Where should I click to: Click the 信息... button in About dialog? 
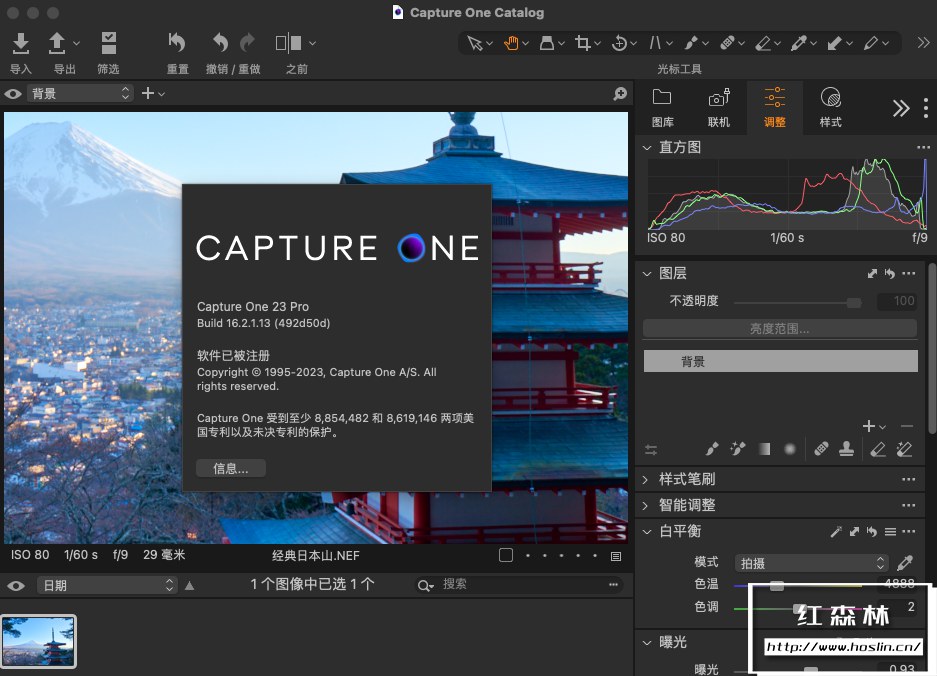point(231,468)
